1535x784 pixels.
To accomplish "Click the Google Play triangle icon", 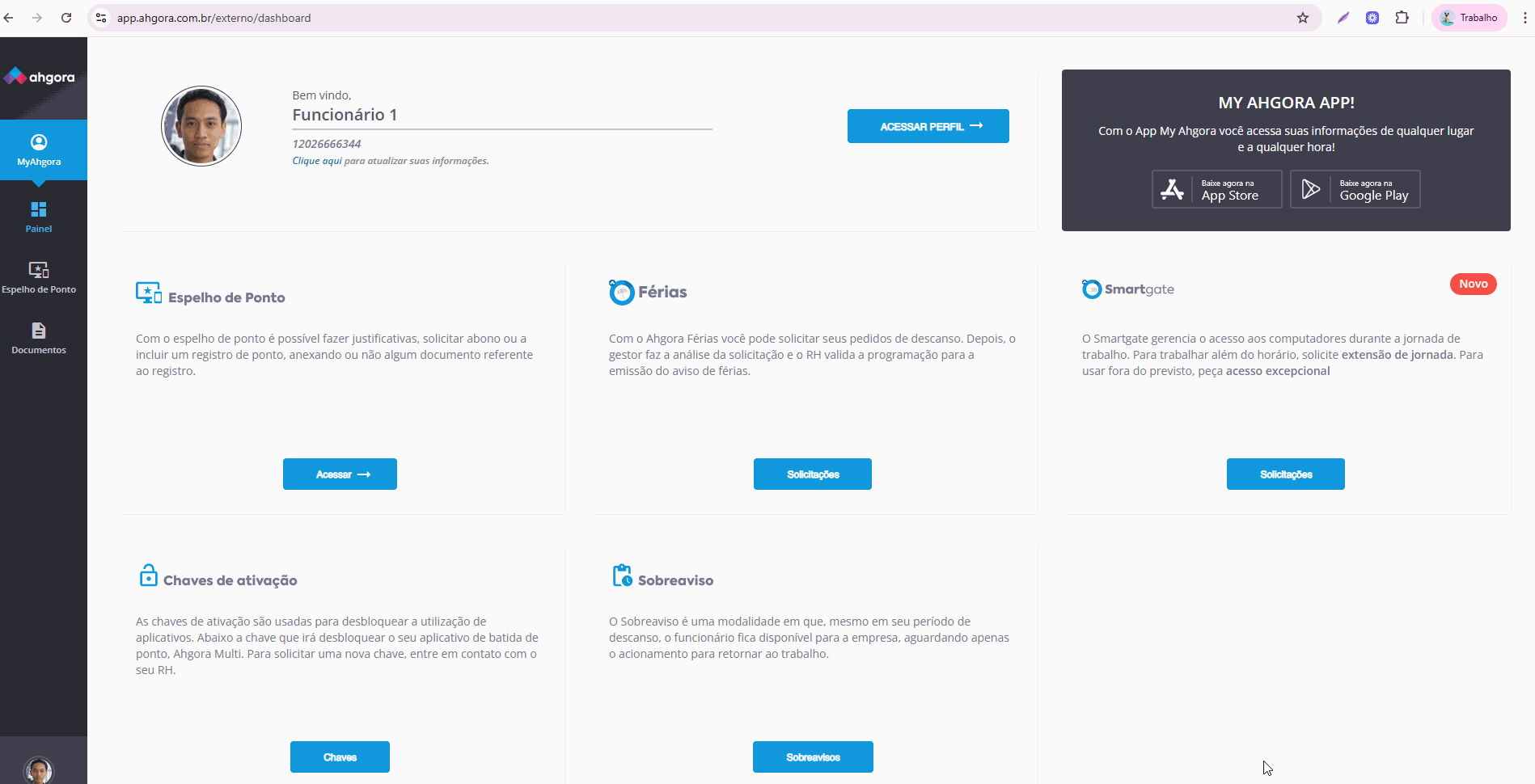I will [1310, 189].
